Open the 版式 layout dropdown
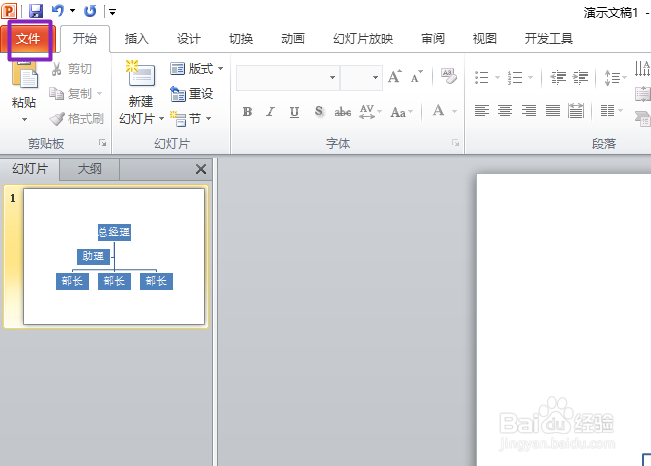 click(x=196, y=69)
